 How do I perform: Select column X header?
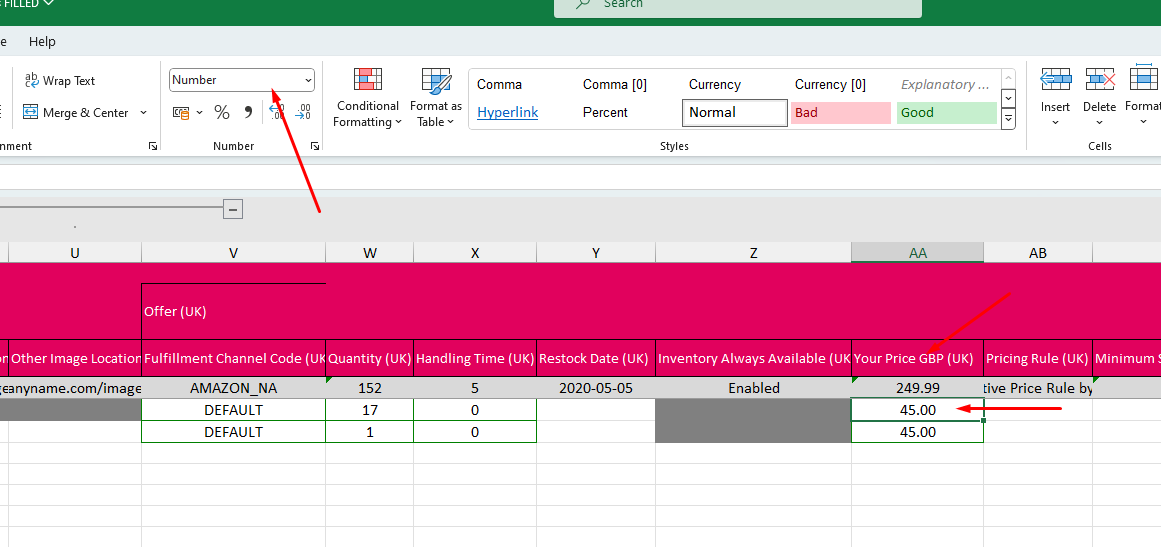475,253
